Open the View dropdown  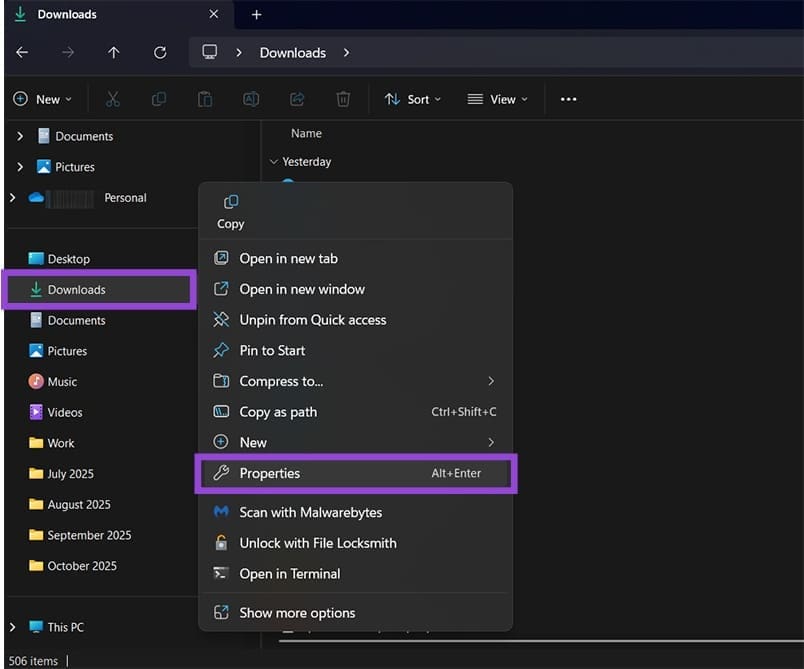coord(497,99)
